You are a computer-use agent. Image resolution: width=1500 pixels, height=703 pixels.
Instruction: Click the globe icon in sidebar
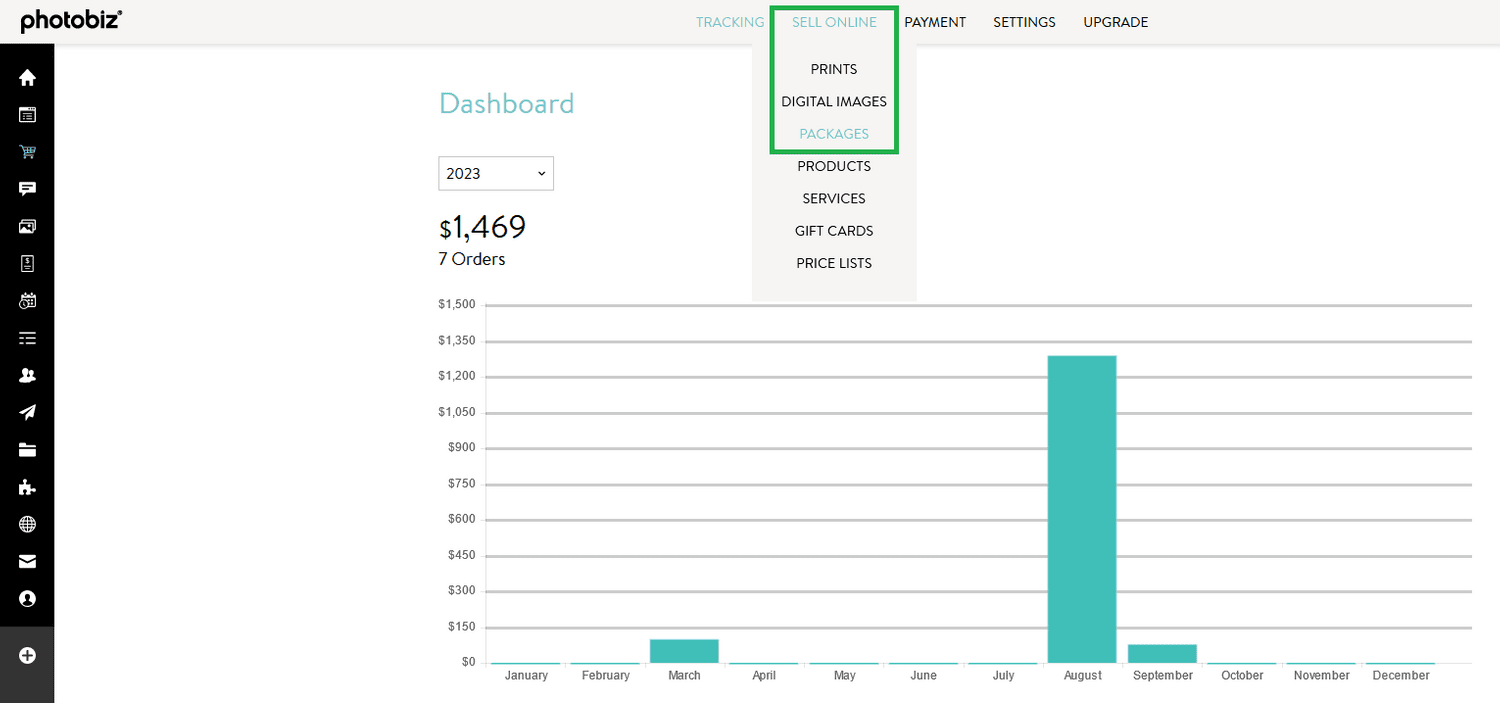pos(27,524)
